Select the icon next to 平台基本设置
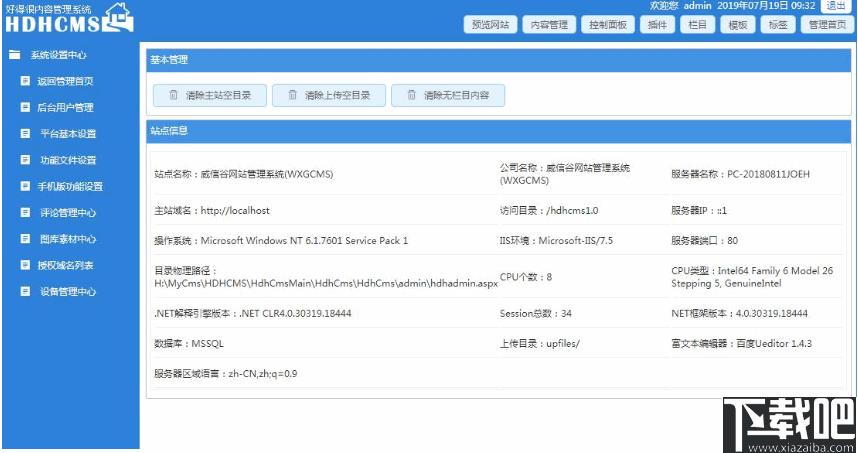 pos(25,134)
